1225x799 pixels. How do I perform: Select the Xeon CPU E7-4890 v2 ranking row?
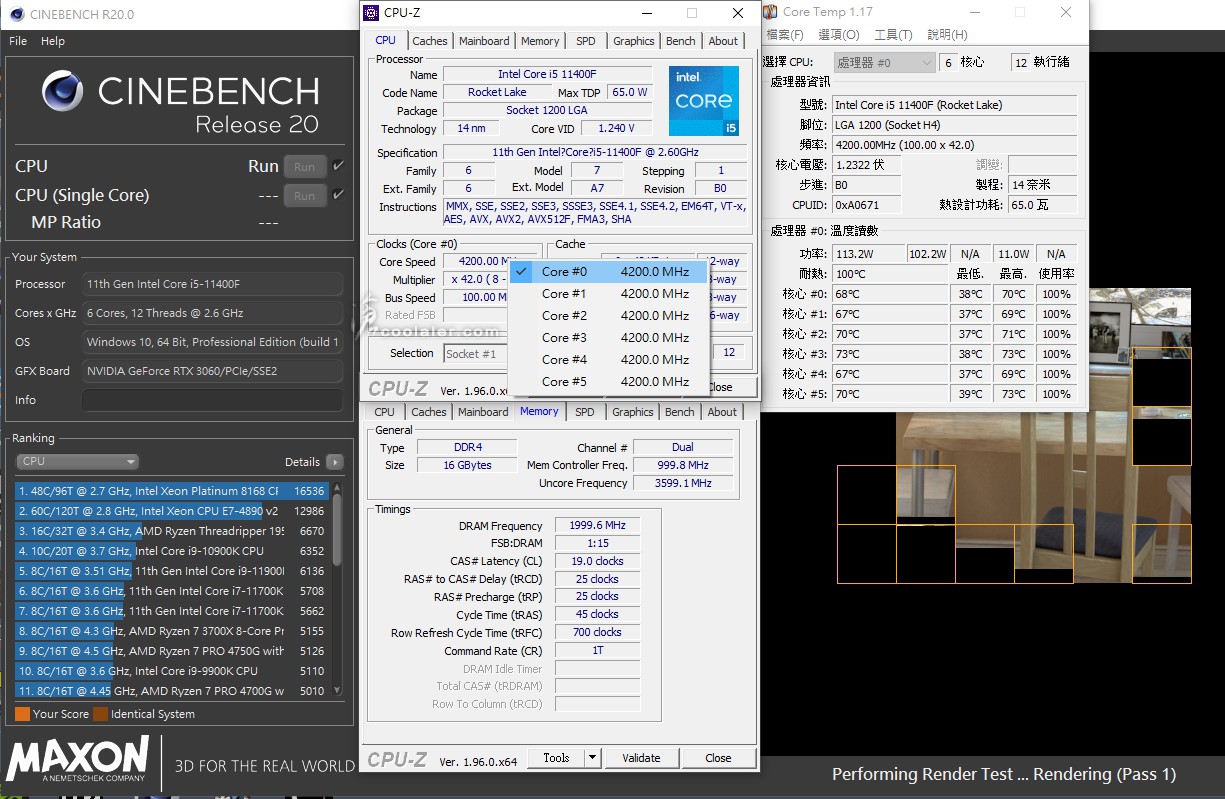(172, 511)
